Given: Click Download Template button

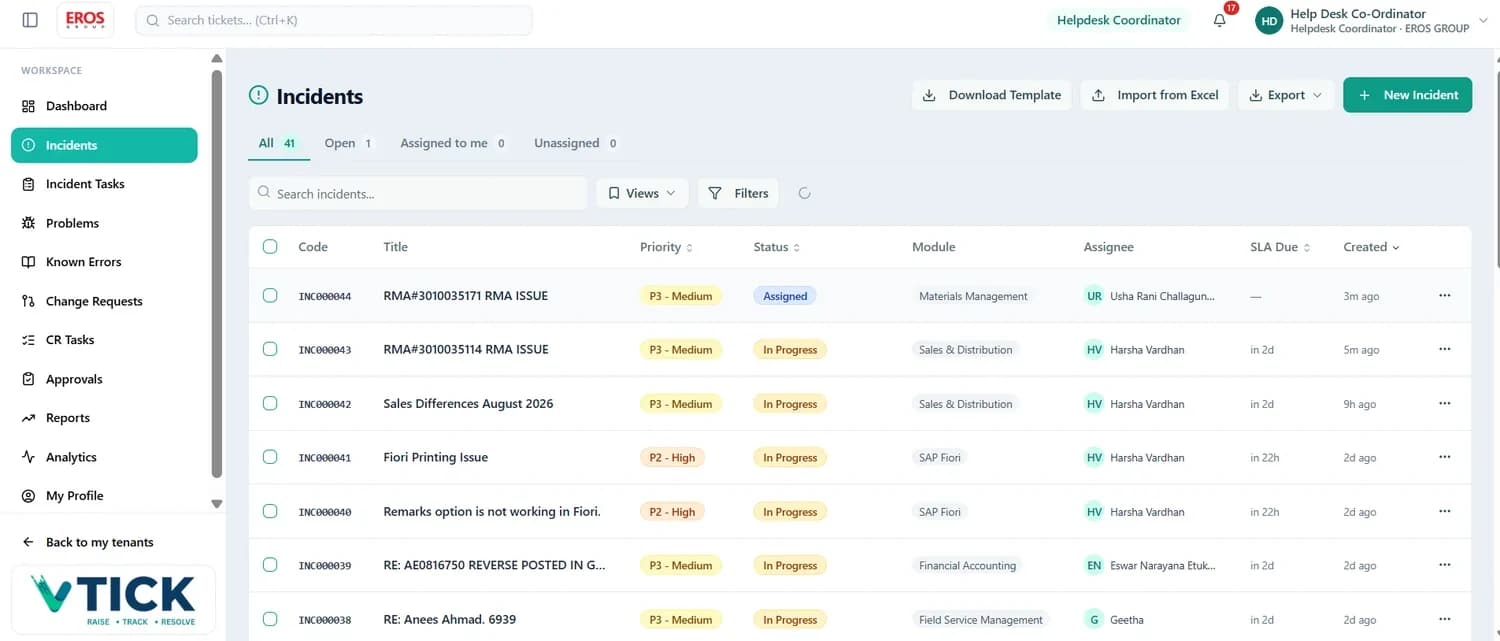Looking at the screenshot, I should tap(991, 95).
